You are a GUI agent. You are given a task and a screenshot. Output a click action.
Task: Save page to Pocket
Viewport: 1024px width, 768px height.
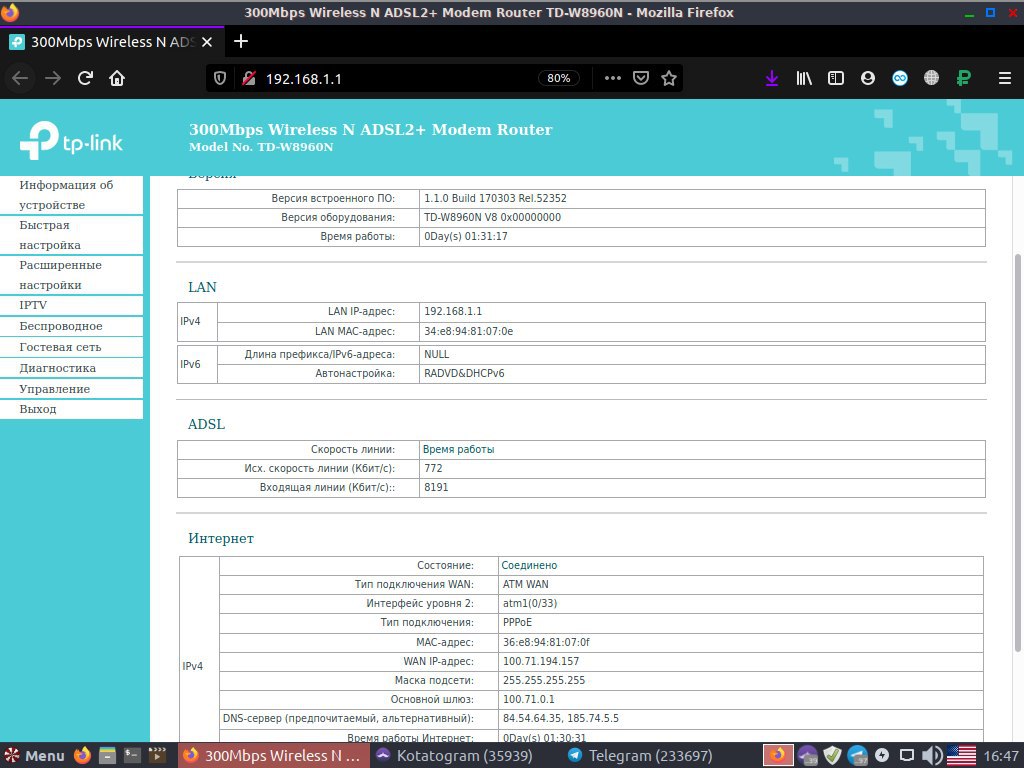click(x=641, y=78)
